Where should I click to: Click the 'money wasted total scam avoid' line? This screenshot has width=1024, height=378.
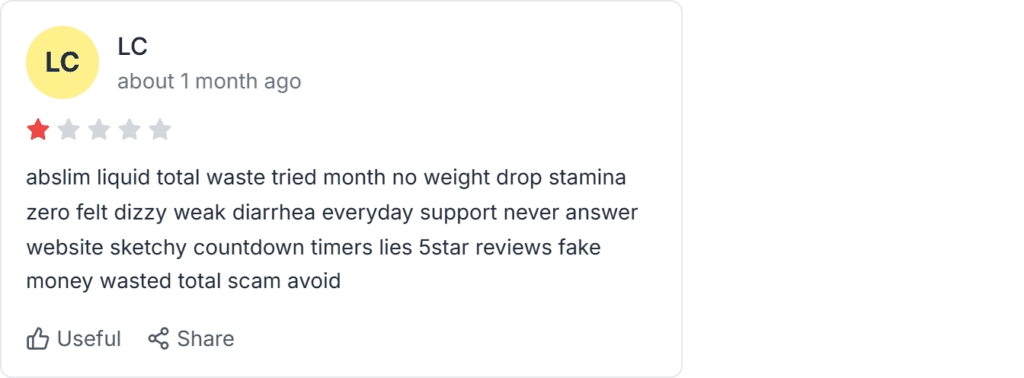184,281
